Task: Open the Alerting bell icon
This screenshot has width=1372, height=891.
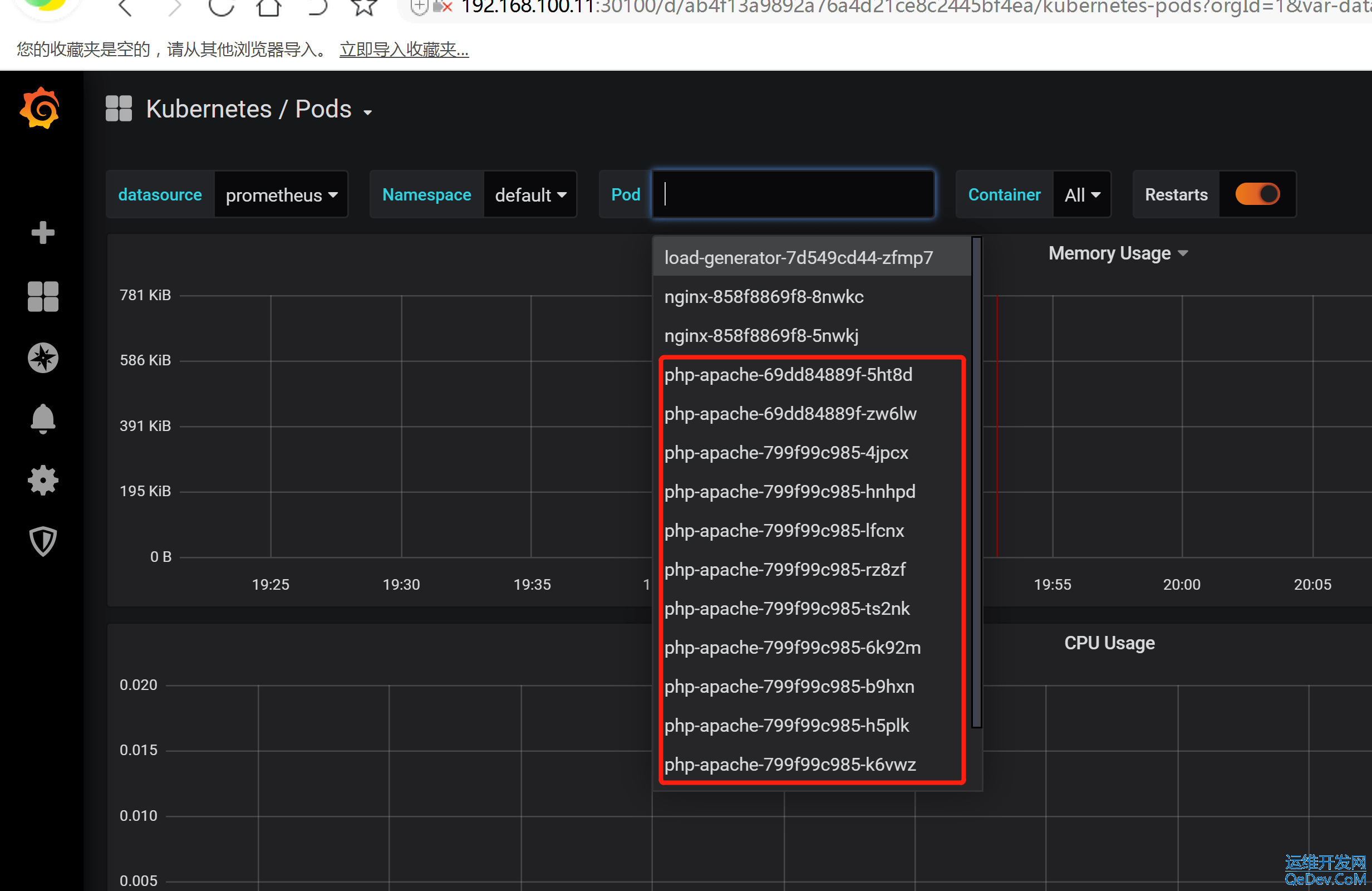Action: 43,419
